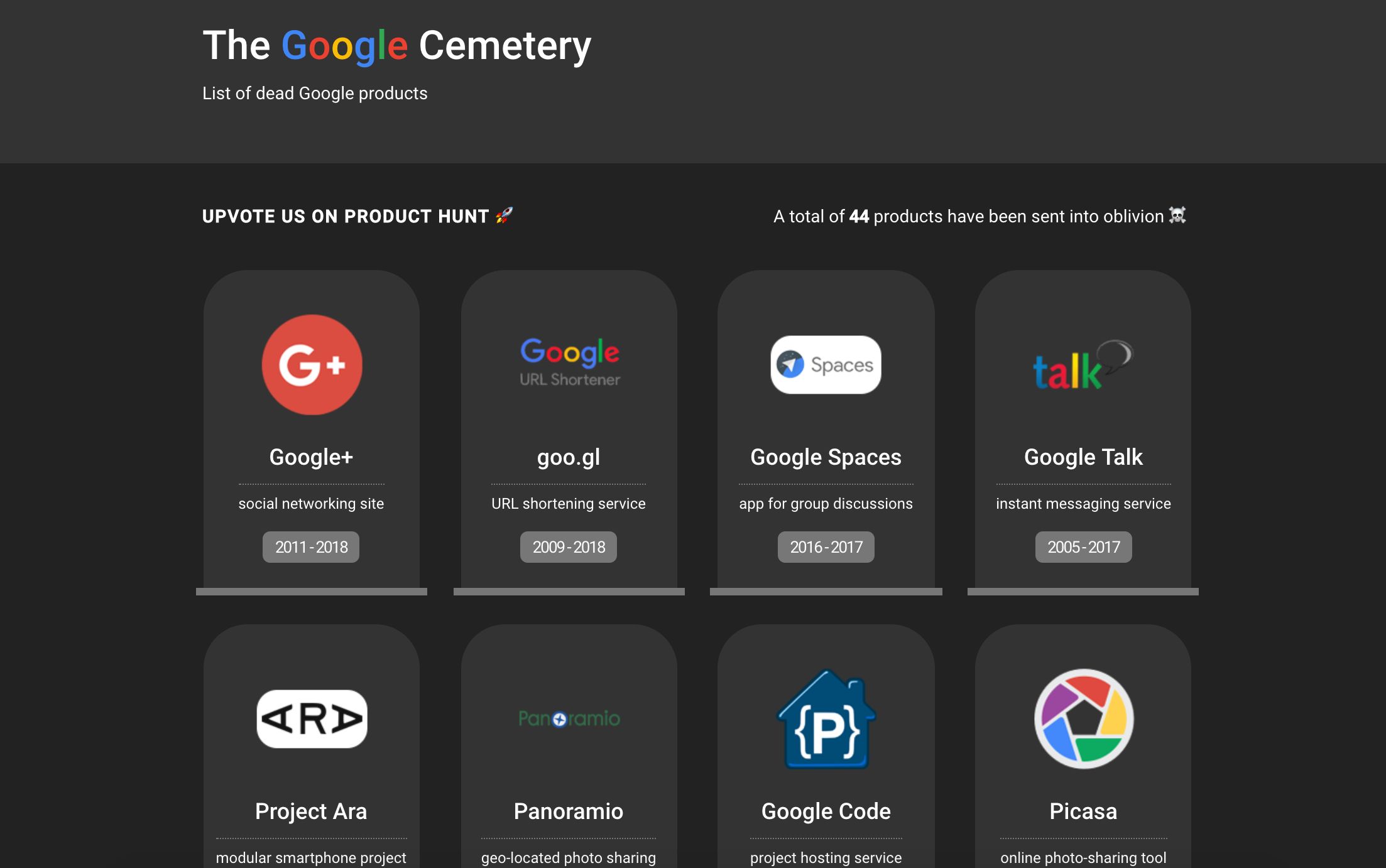Click the Google Code blue house icon
Viewport: 1386px width, 868px height.
(825, 719)
